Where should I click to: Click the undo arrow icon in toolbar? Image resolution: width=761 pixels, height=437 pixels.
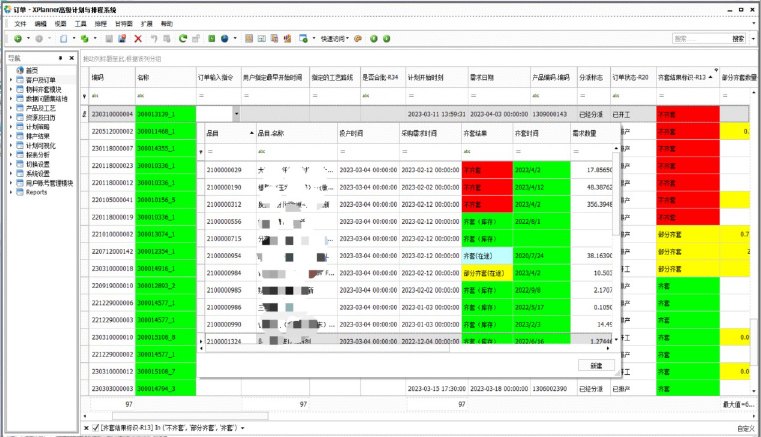(154, 39)
